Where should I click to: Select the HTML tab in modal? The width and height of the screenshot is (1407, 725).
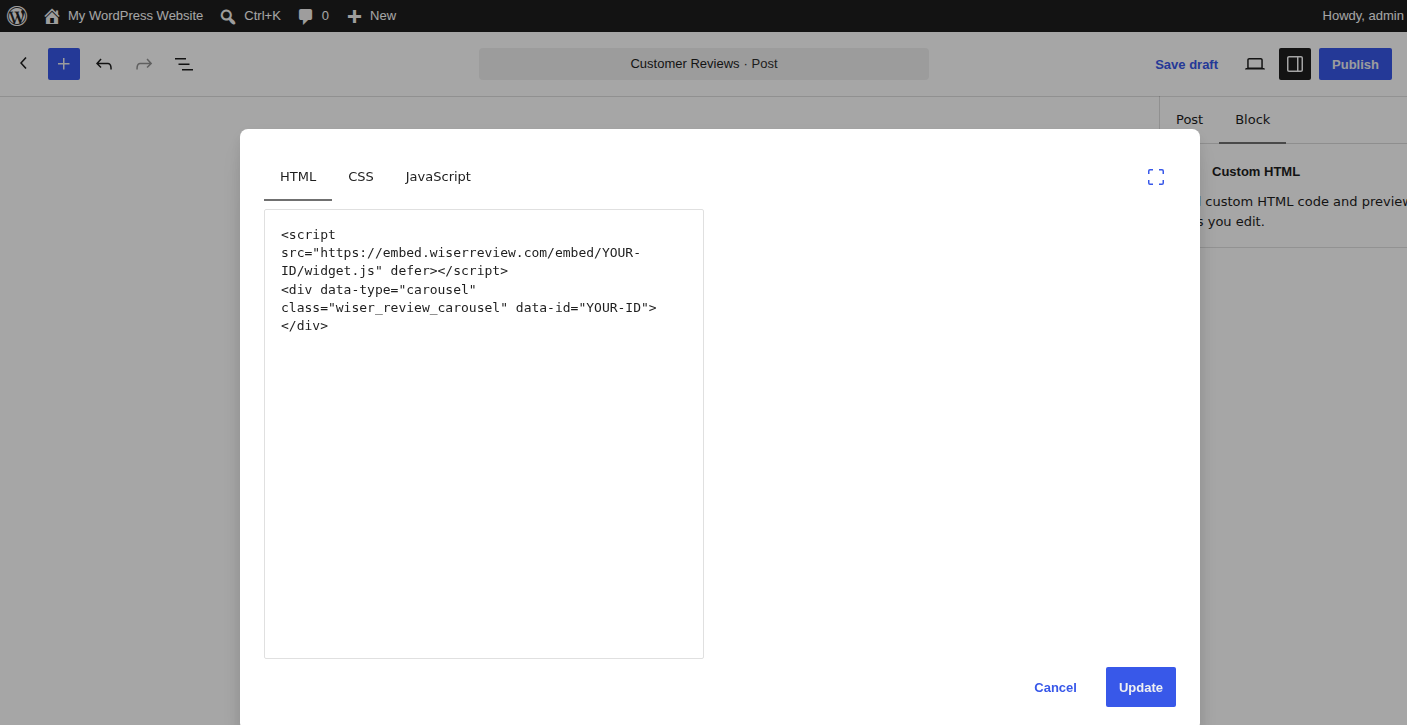pyautogui.click(x=298, y=177)
